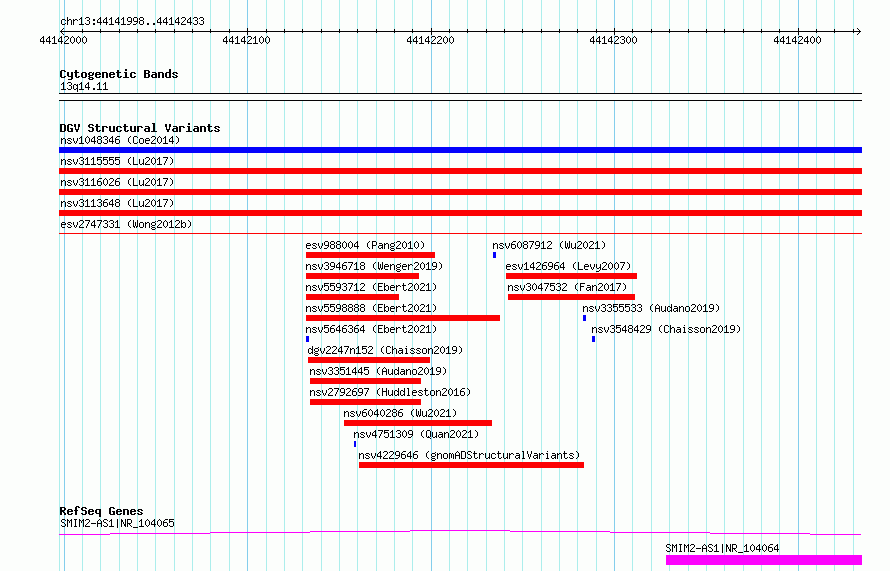The height and width of the screenshot is (571, 890).
Task: Open the nsv6040286 (Wu2021) label
Action: tap(400, 413)
